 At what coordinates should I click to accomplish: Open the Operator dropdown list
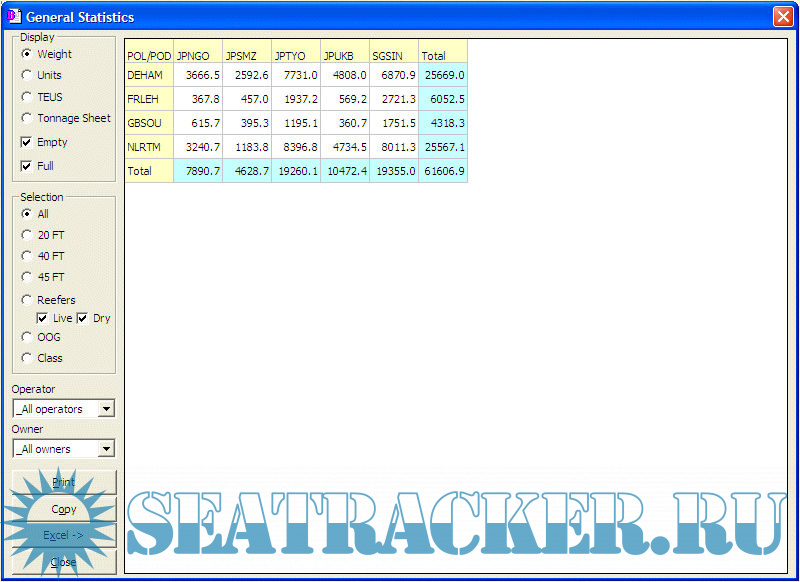(107, 409)
